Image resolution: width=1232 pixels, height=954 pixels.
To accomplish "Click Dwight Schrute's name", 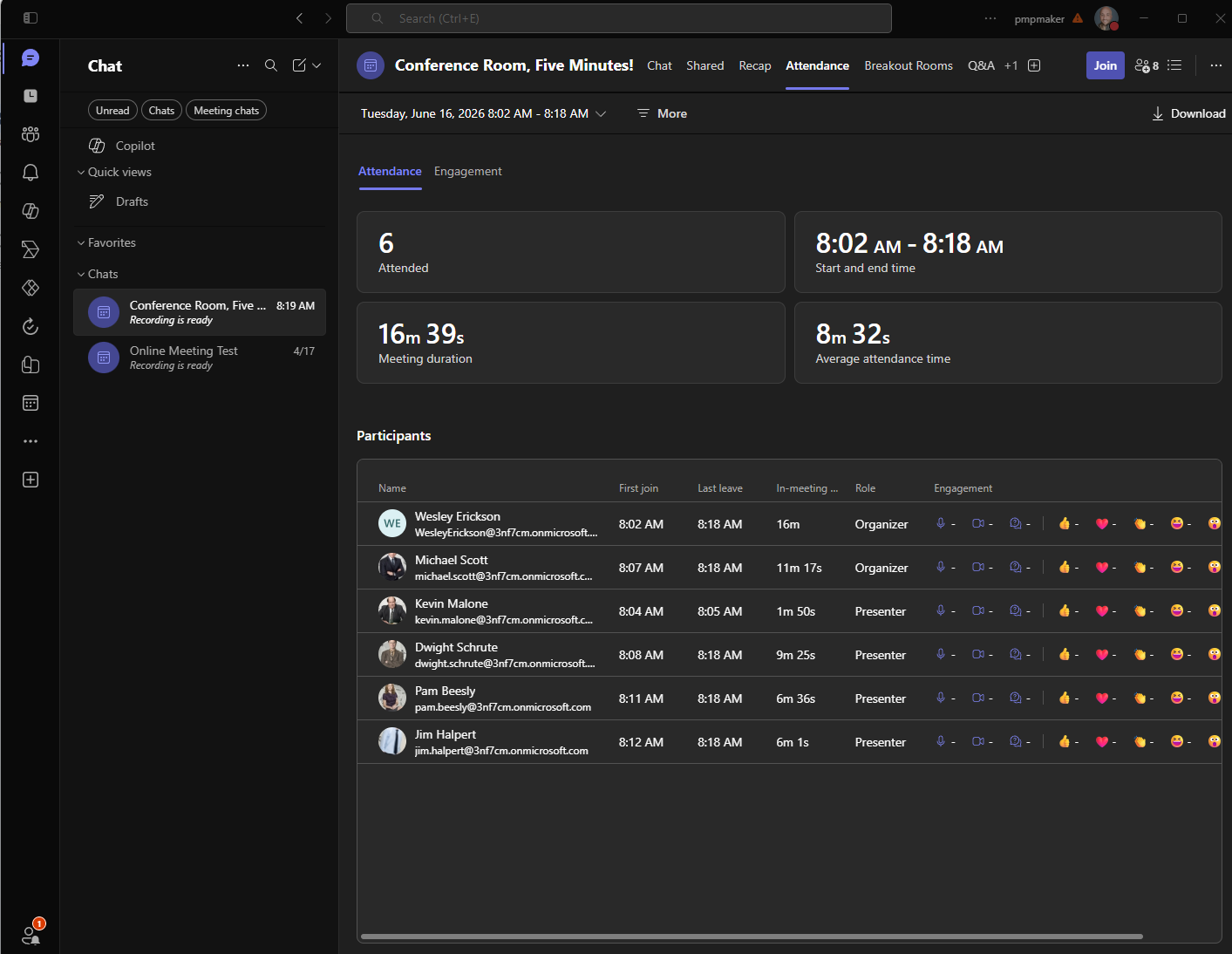I will 456,647.
